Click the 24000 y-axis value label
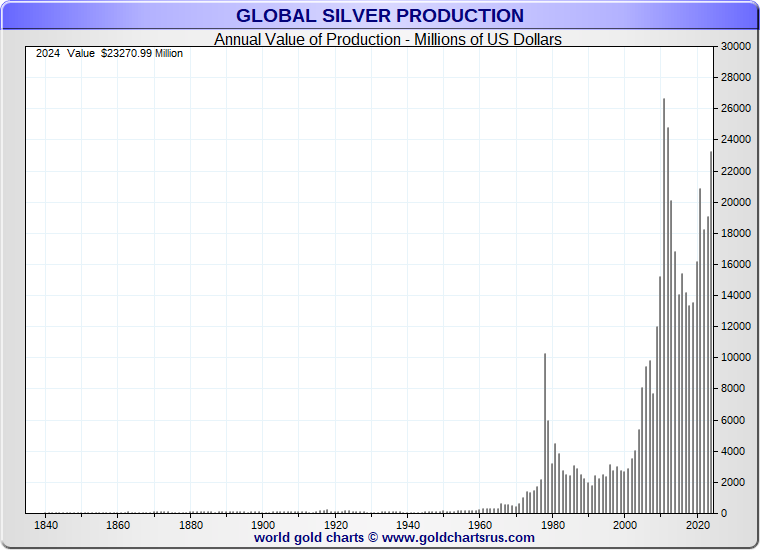Image resolution: width=760 pixels, height=550 pixels. (736, 140)
